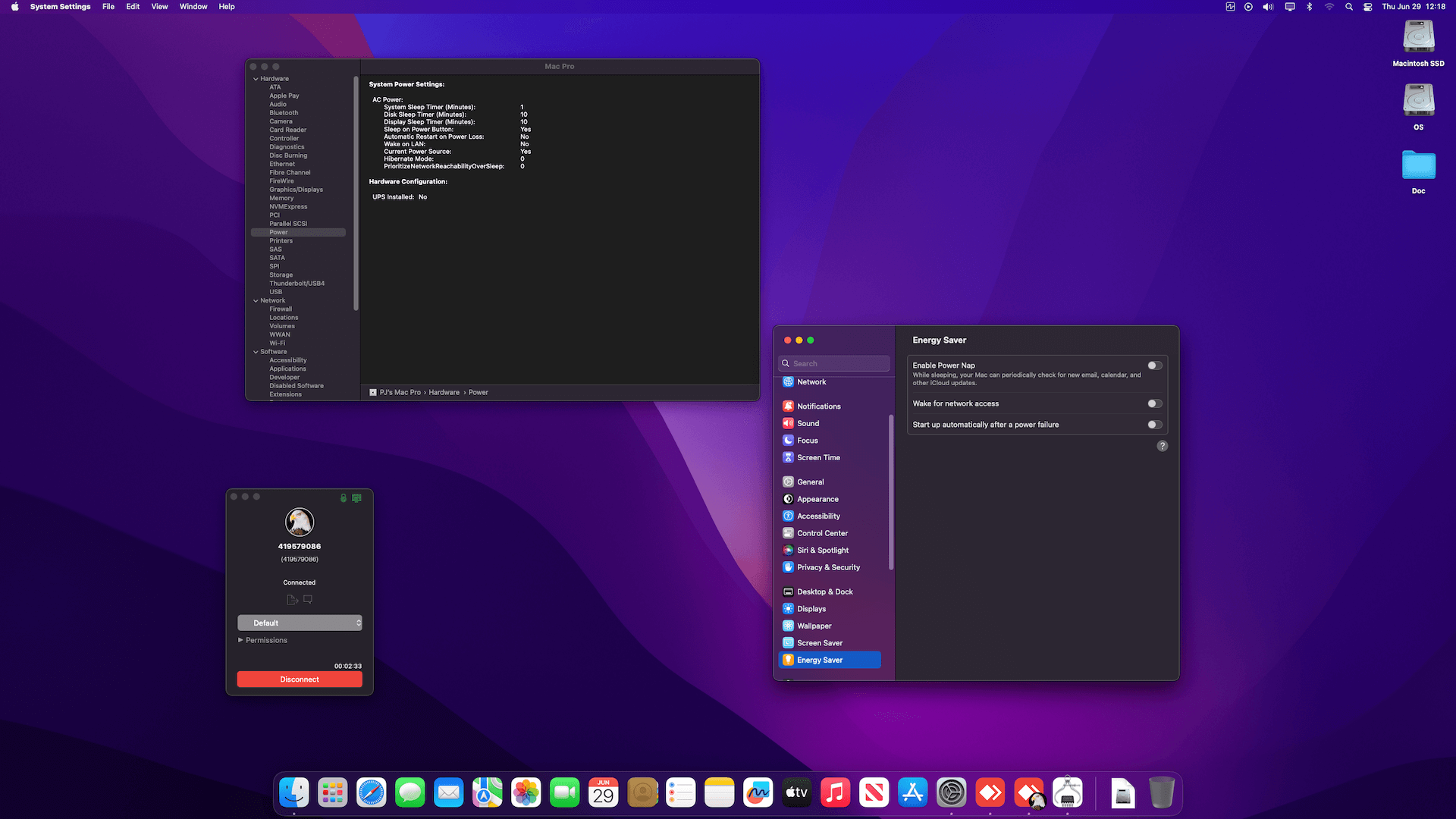Open Mail app in the Dock
The height and width of the screenshot is (819, 1456).
(449, 793)
